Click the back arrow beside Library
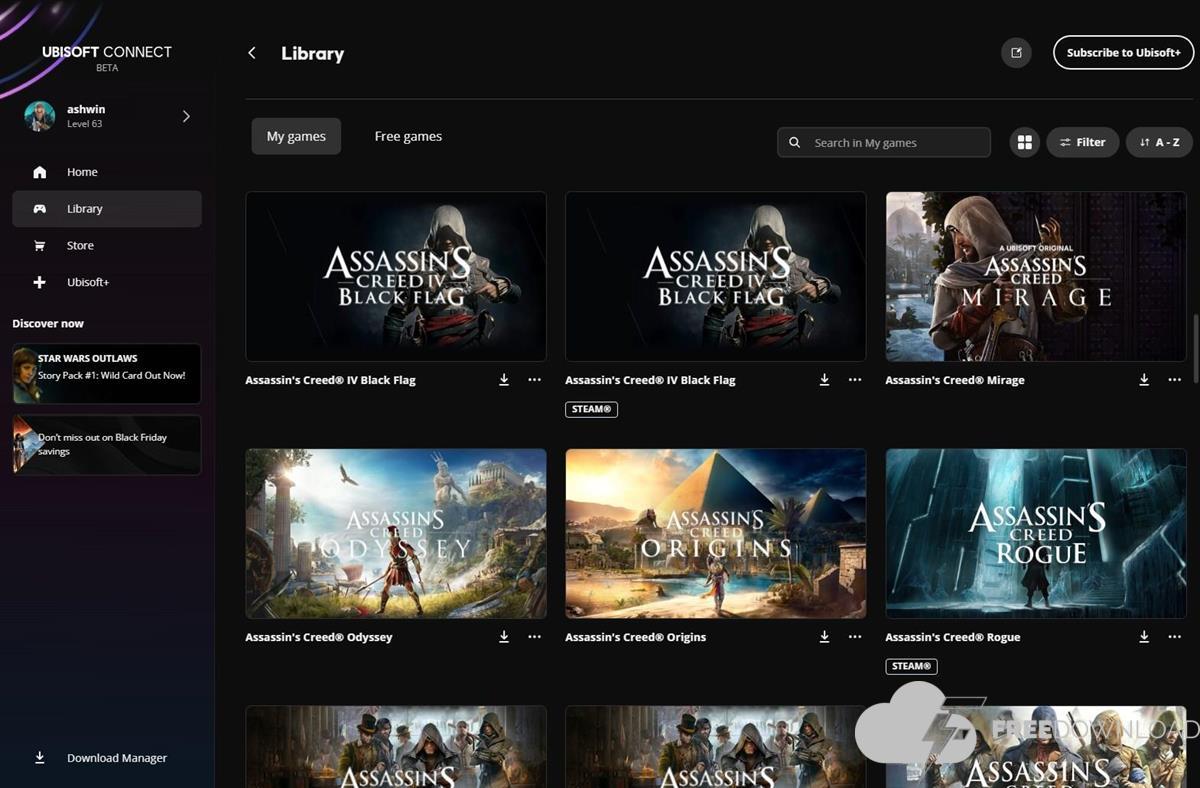Image resolution: width=1200 pixels, height=788 pixels. point(252,53)
